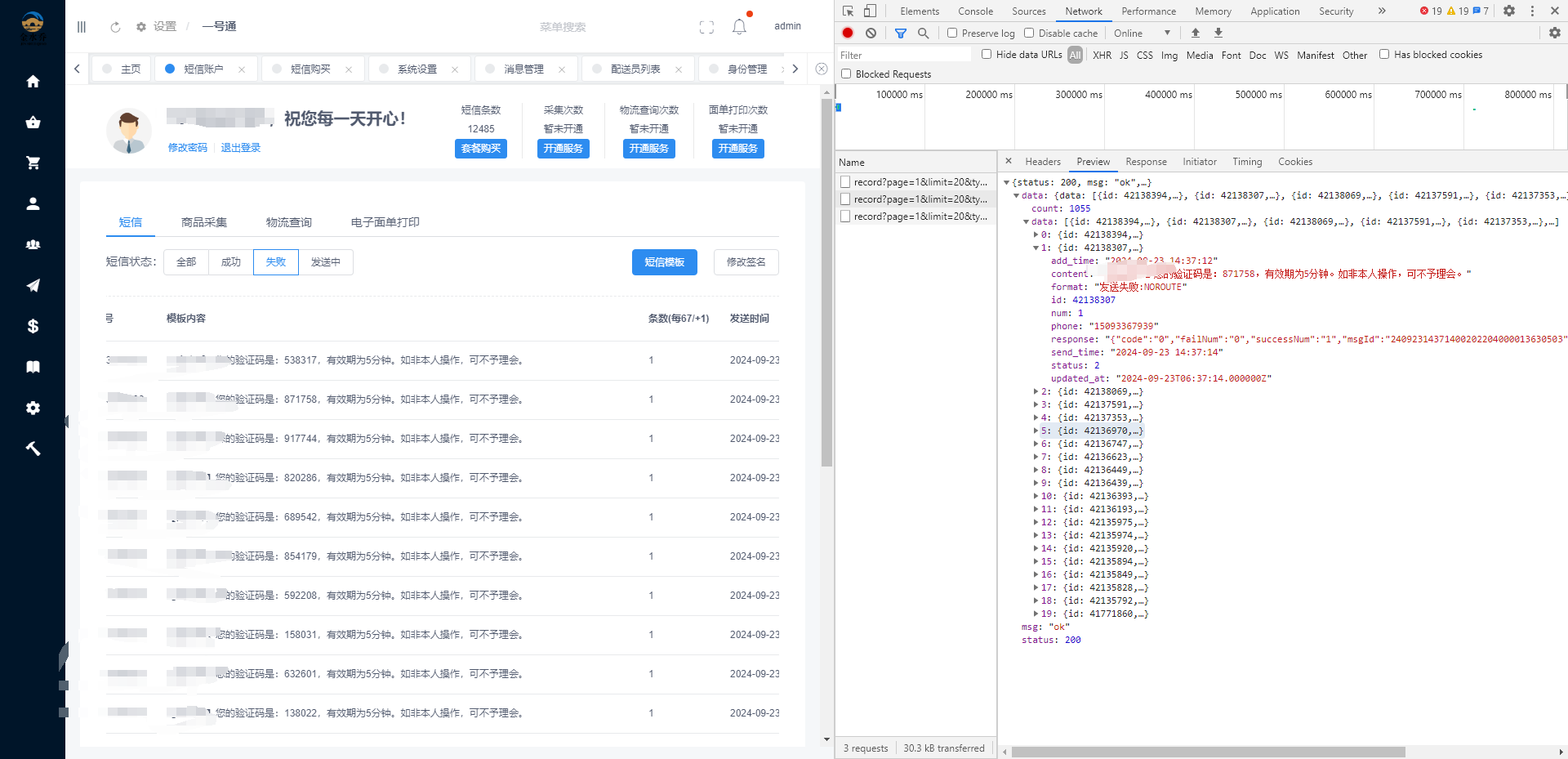Expand array item 5 id 42136970
Image resolution: width=1568 pixels, height=759 pixels.
pyautogui.click(x=1036, y=431)
